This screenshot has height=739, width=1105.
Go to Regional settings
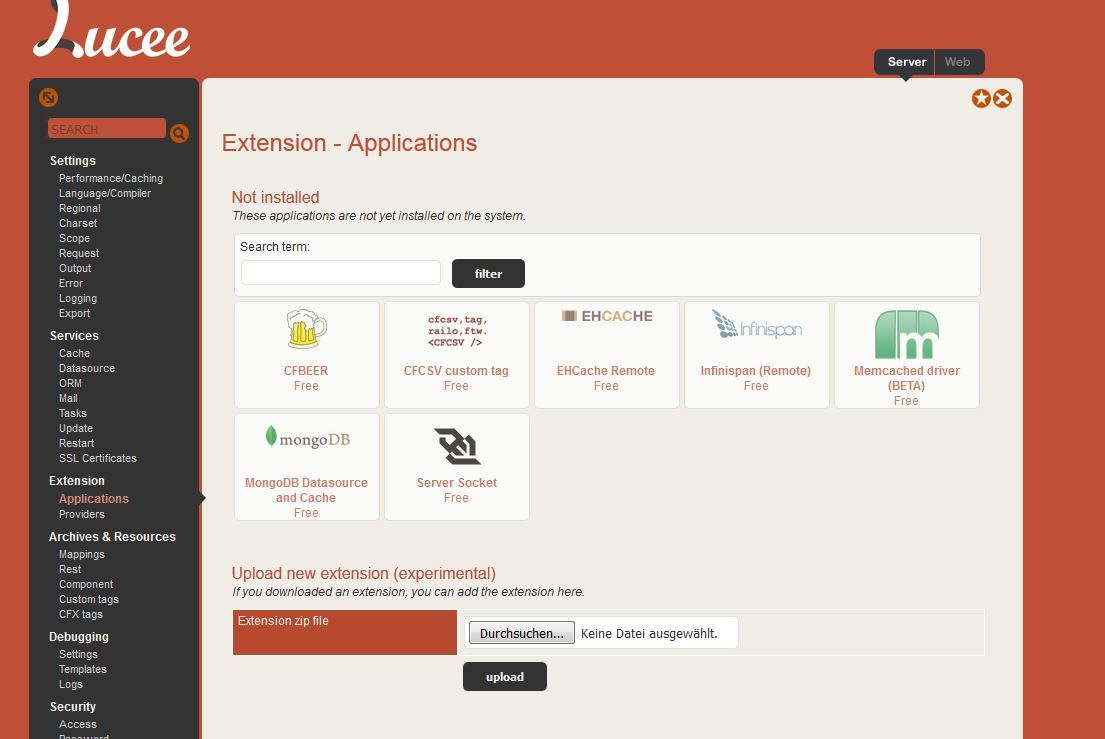tap(80, 209)
